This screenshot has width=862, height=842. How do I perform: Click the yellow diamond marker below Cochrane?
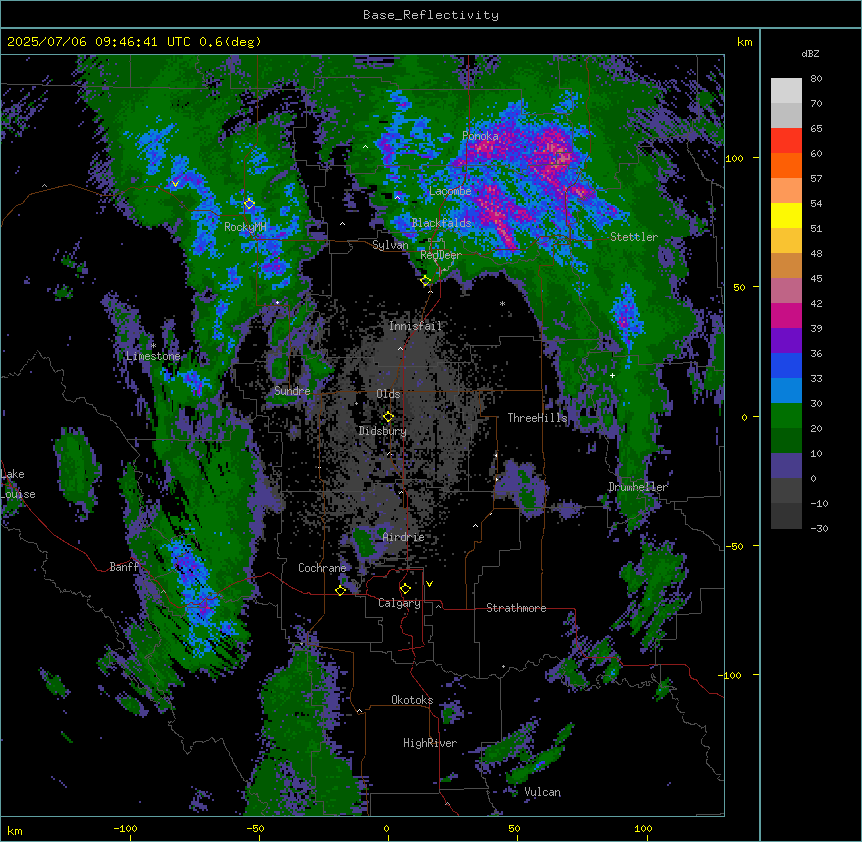pos(340,590)
